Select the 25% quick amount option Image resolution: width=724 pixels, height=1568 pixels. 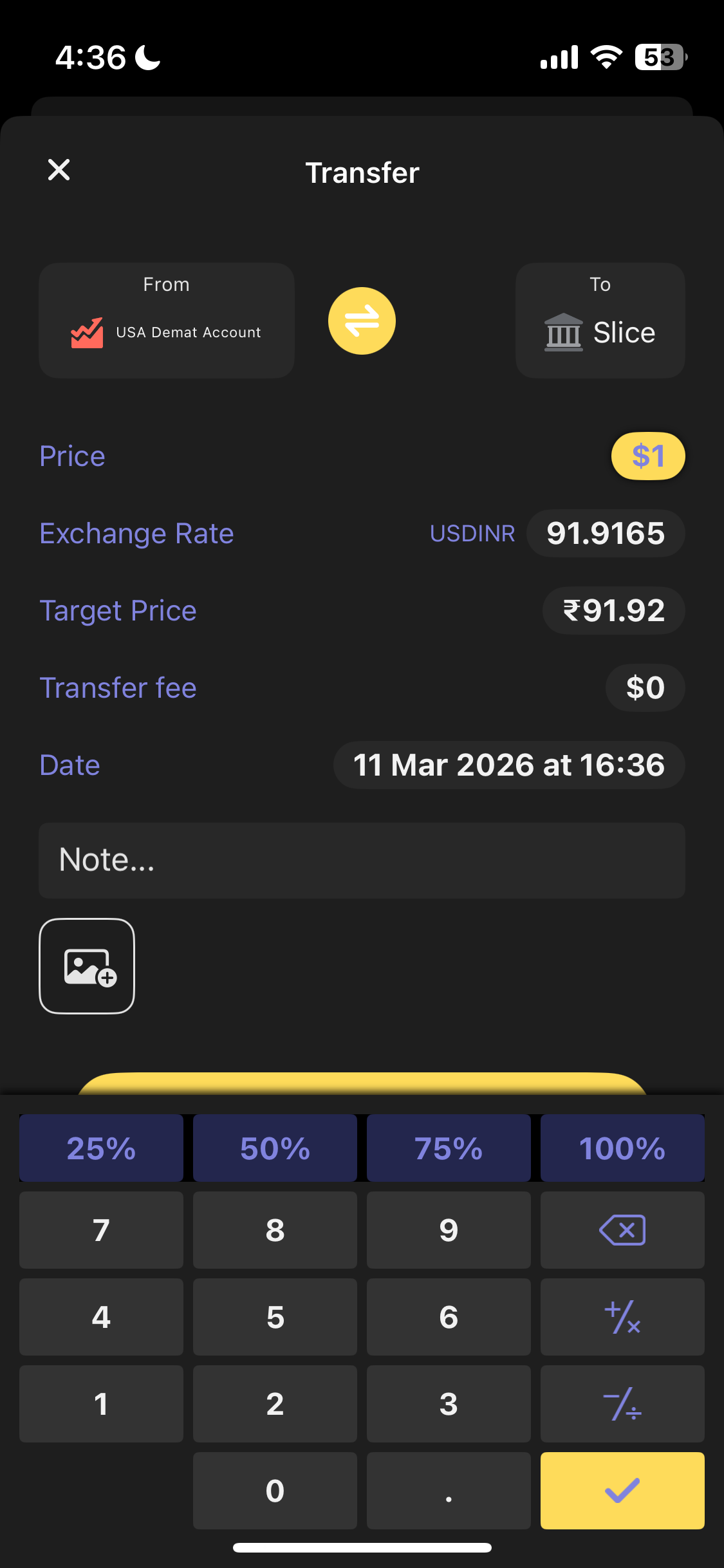point(101,1148)
